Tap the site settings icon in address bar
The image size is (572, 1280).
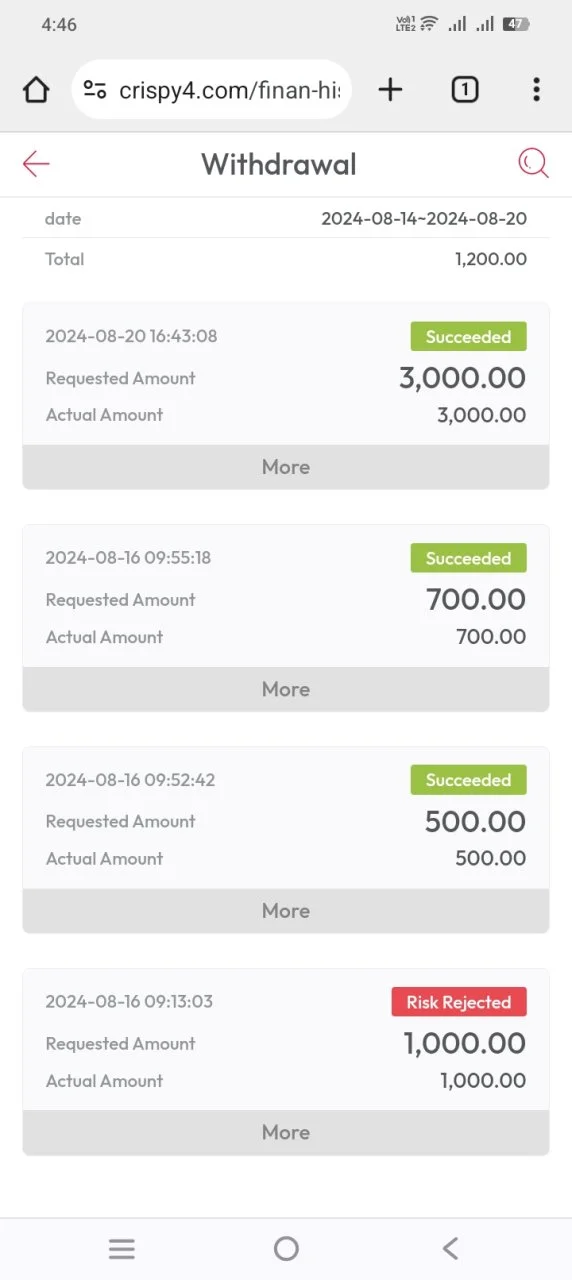[x=95, y=90]
